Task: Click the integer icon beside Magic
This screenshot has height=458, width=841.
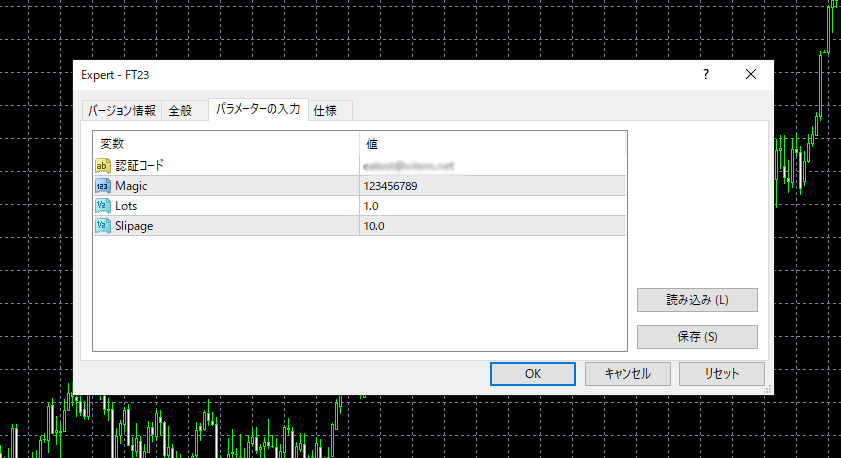Action: 103,186
